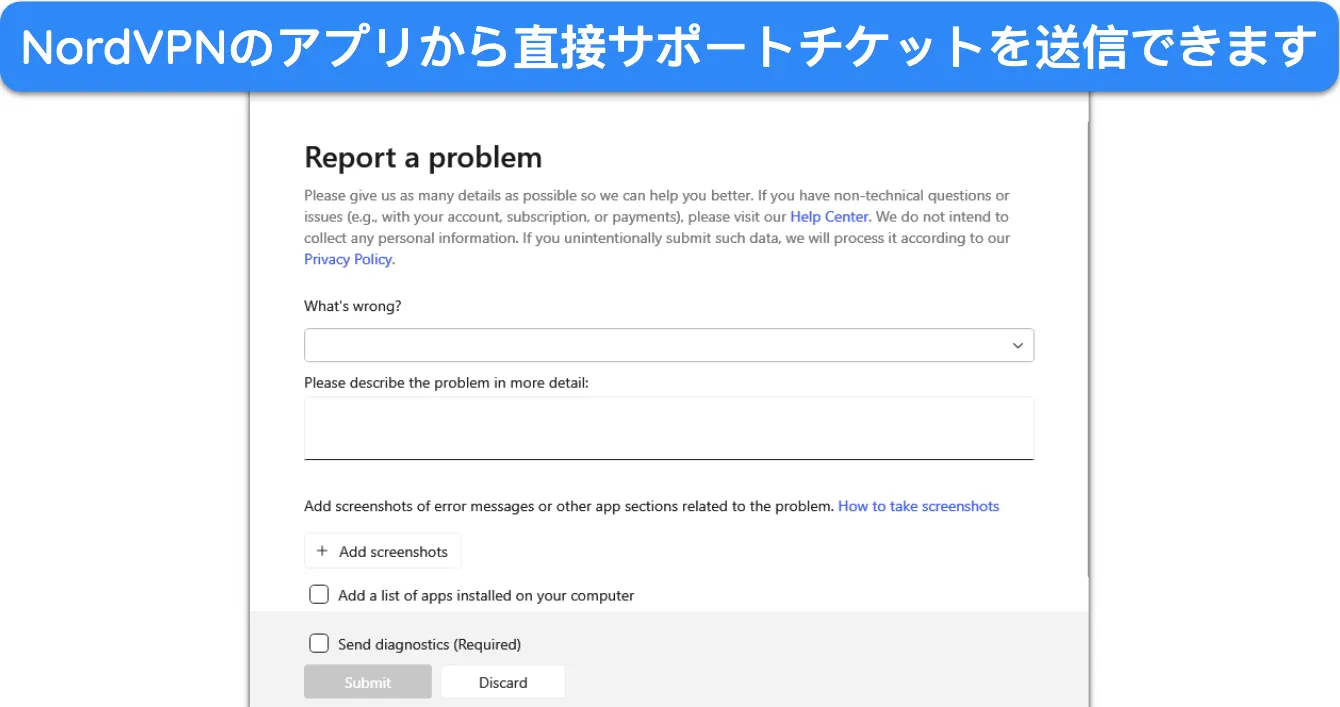
Task: Click the What's wrong? label
Action: [x=353, y=306]
